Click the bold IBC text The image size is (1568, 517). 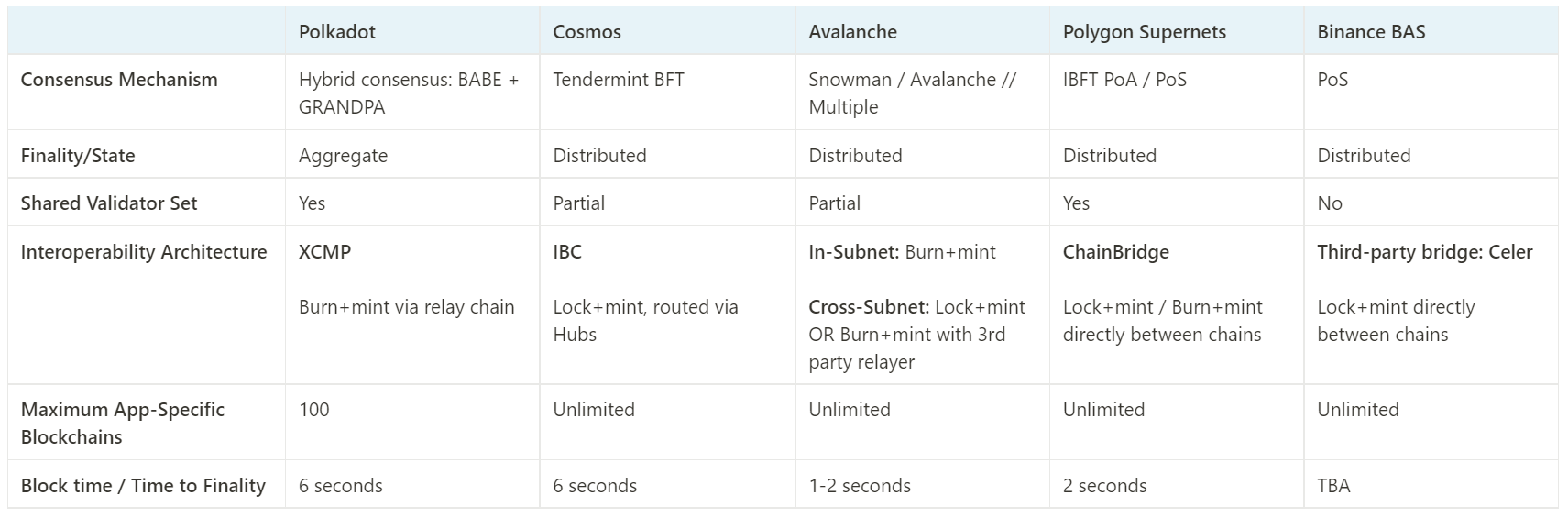567,252
